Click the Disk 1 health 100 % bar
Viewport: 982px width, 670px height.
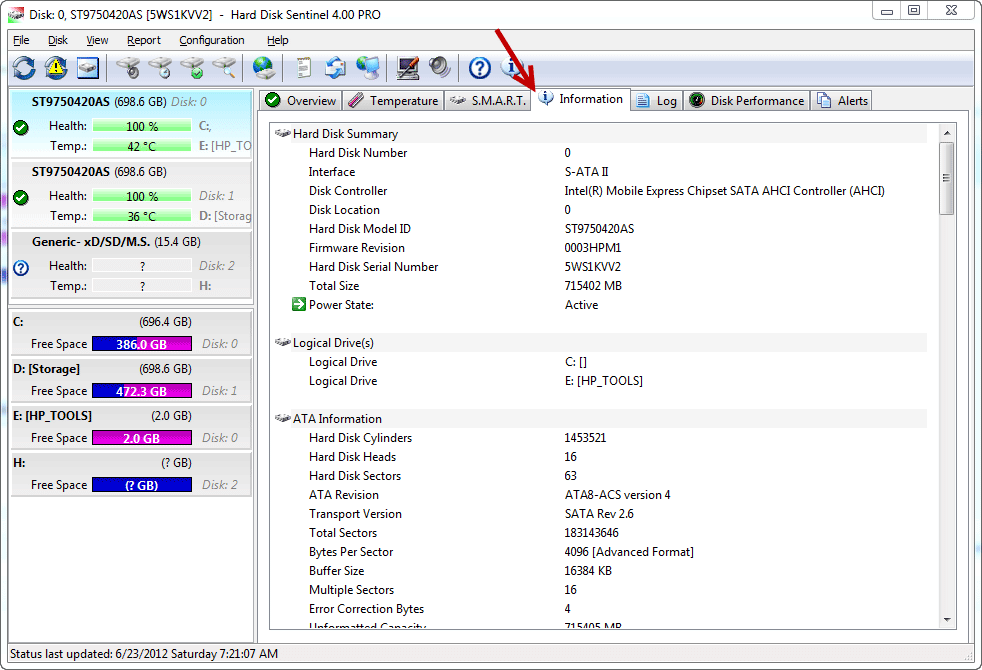coord(142,196)
